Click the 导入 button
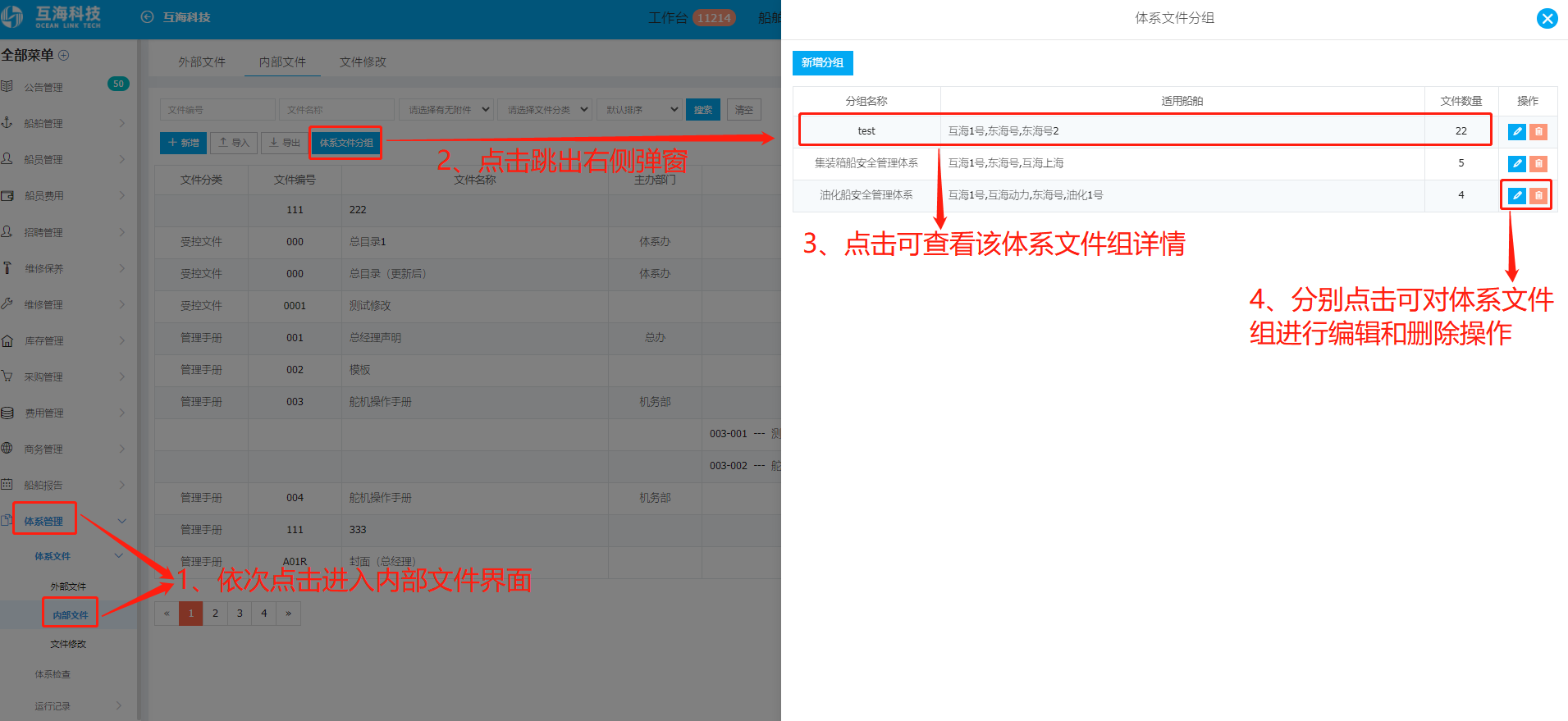 pos(234,143)
